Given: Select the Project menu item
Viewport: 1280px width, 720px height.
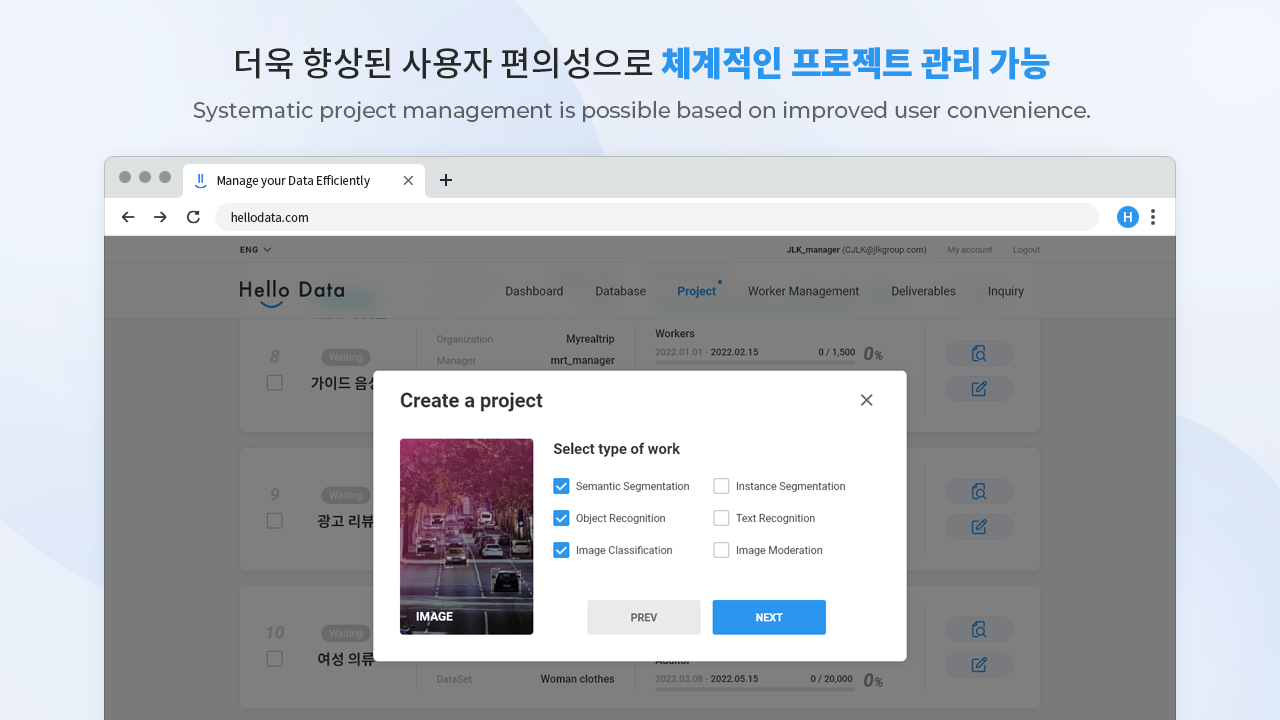Looking at the screenshot, I should (696, 291).
